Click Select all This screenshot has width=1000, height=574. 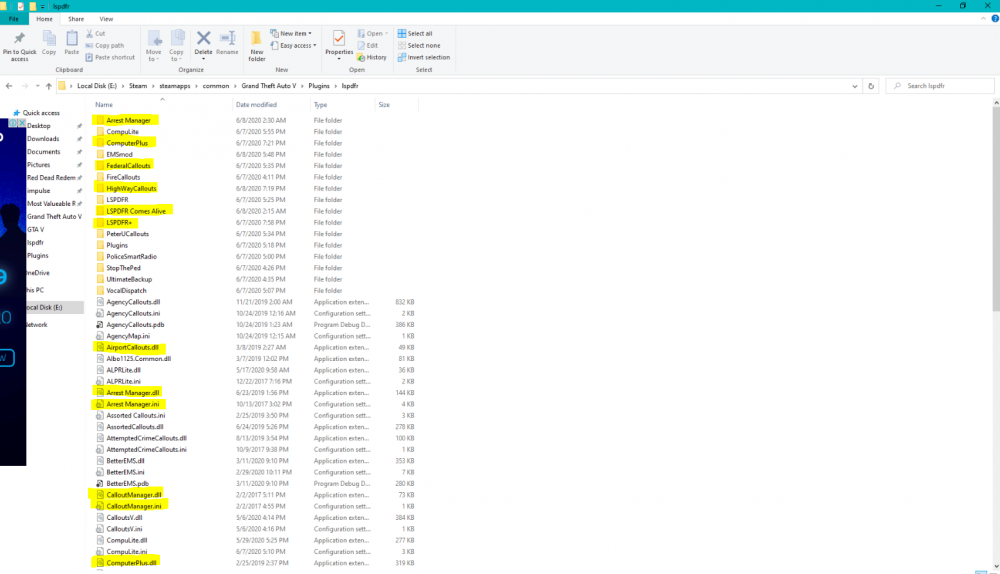[x=415, y=33]
